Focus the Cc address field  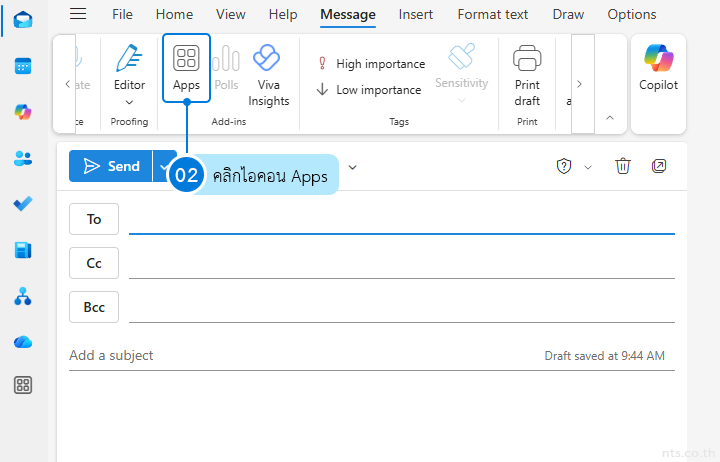(x=402, y=263)
